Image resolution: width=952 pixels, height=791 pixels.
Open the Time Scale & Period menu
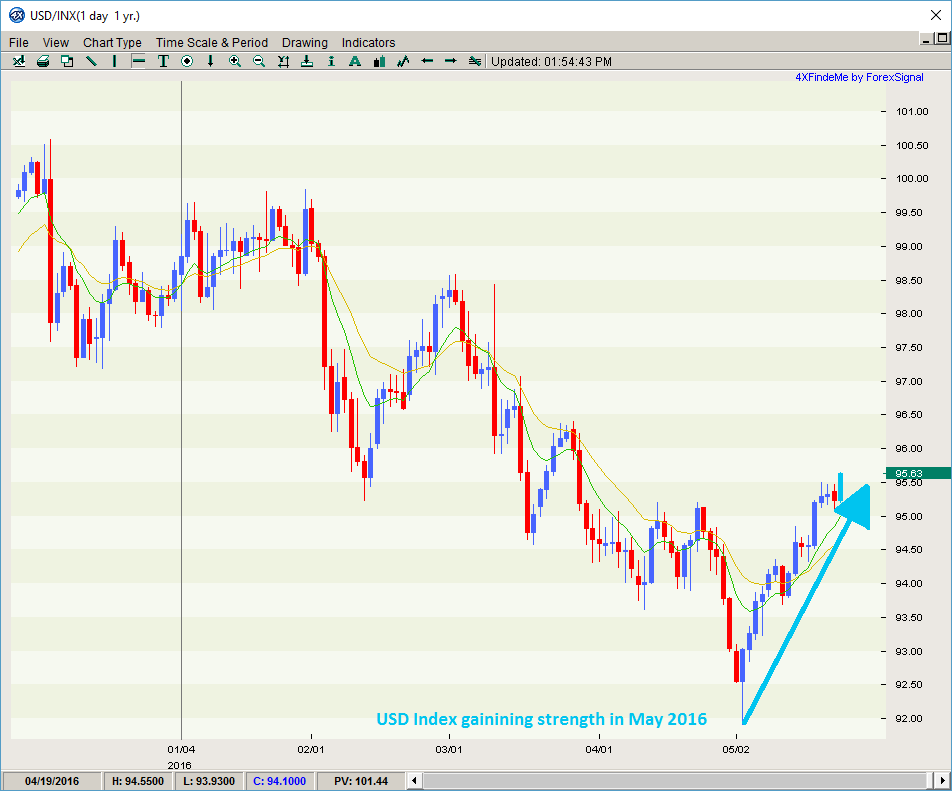(212, 42)
